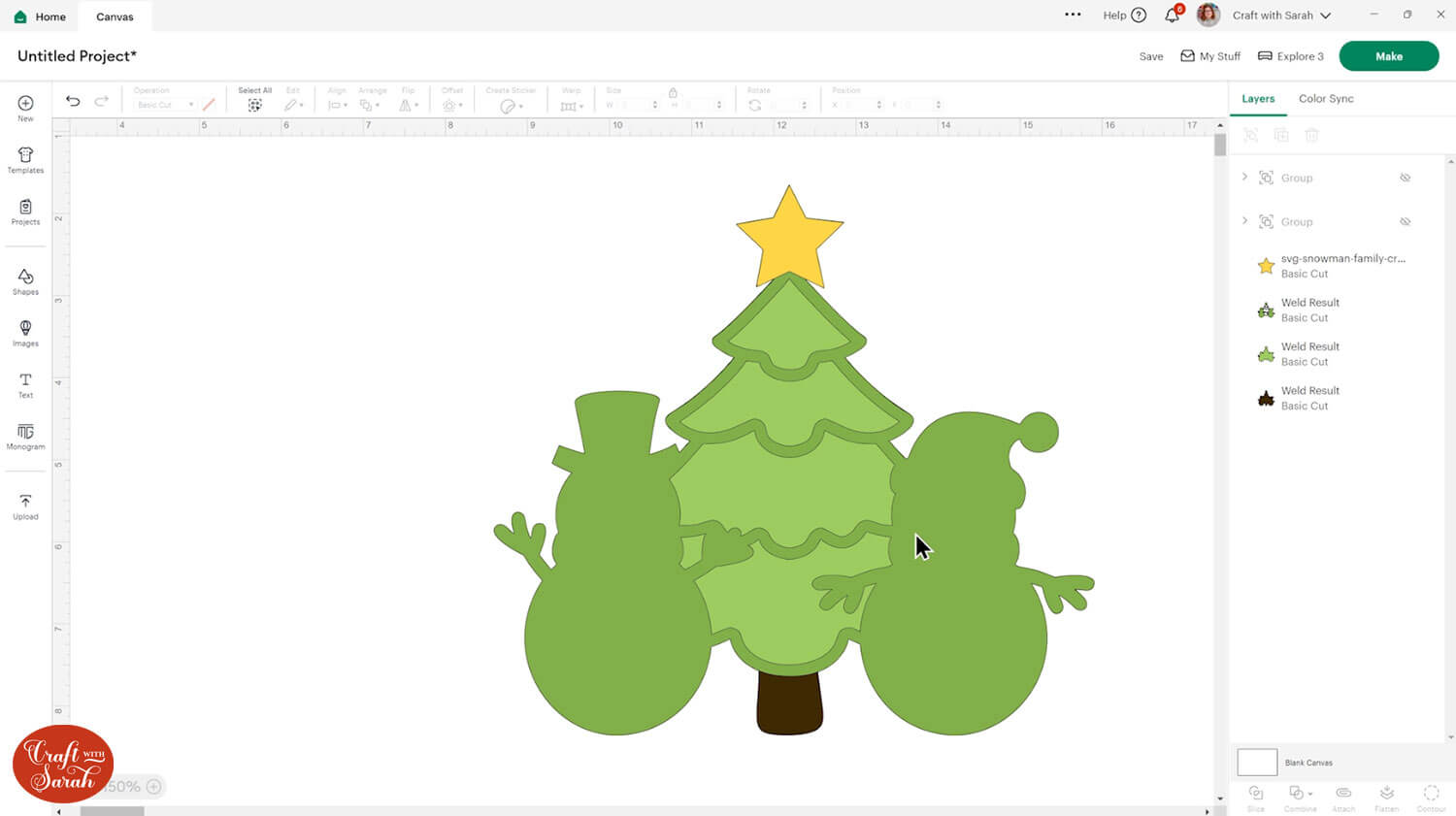The width and height of the screenshot is (1456, 816).
Task: Open the Monogram tool
Action: (x=25, y=436)
